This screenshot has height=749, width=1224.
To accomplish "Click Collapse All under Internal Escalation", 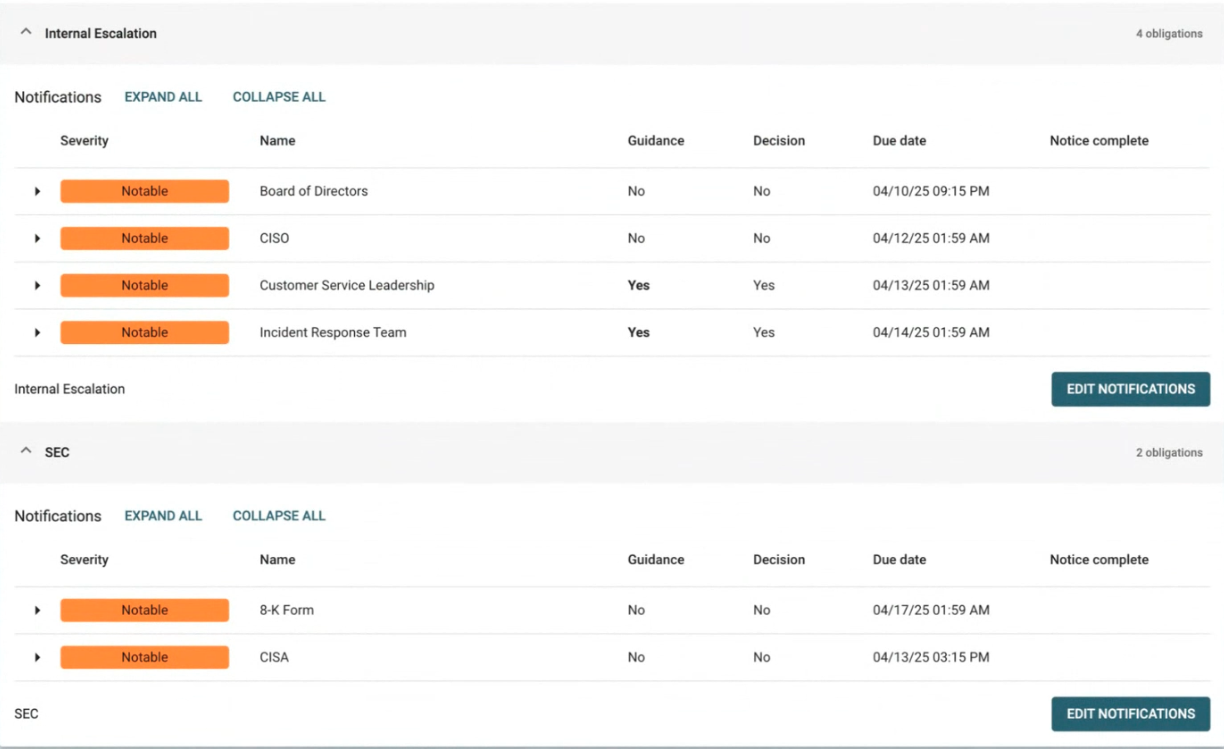I will pyautogui.click(x=279, y=97).
